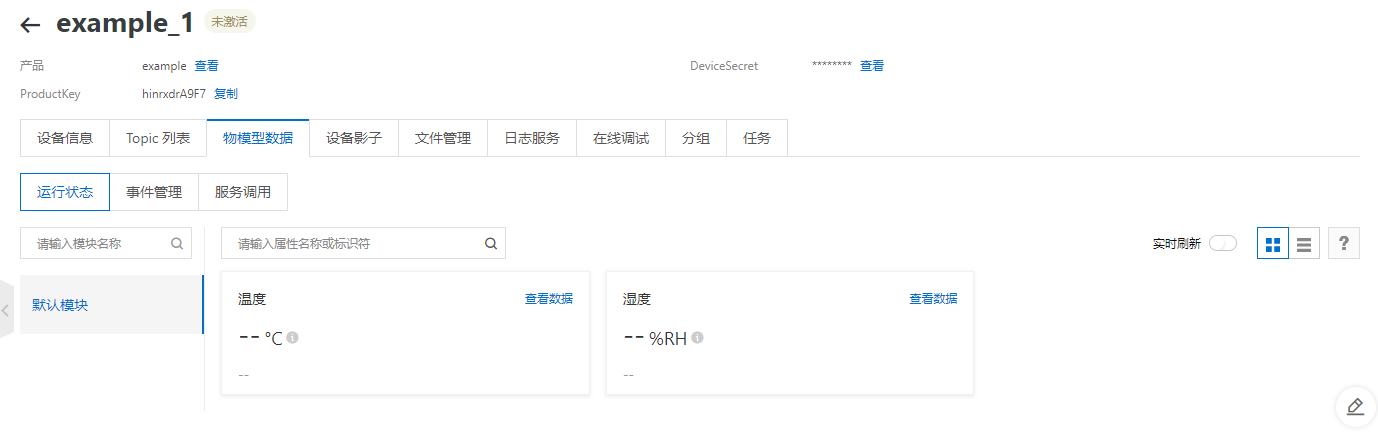Screen dimensions: 1378x435
Task: Click the ProductKey value hinrxdrA9F7
Action: pos(174,94)
